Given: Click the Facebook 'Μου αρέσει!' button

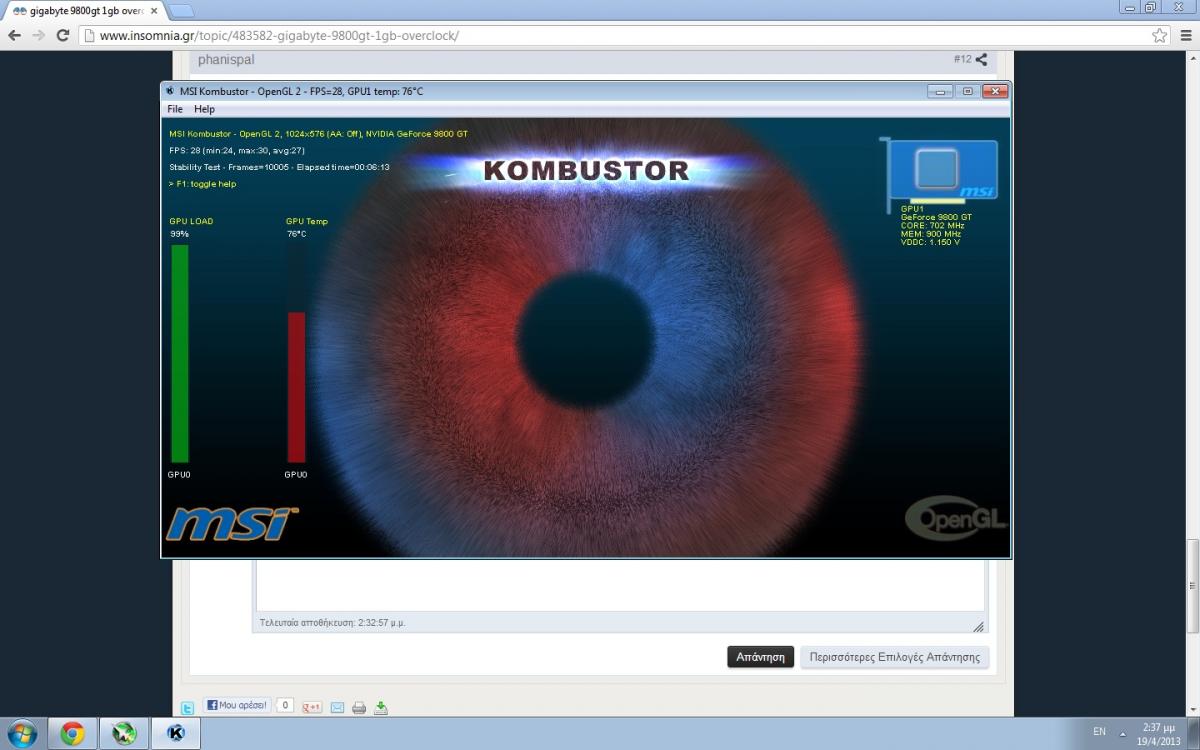Looking at the screenshot, I should 237,705.
